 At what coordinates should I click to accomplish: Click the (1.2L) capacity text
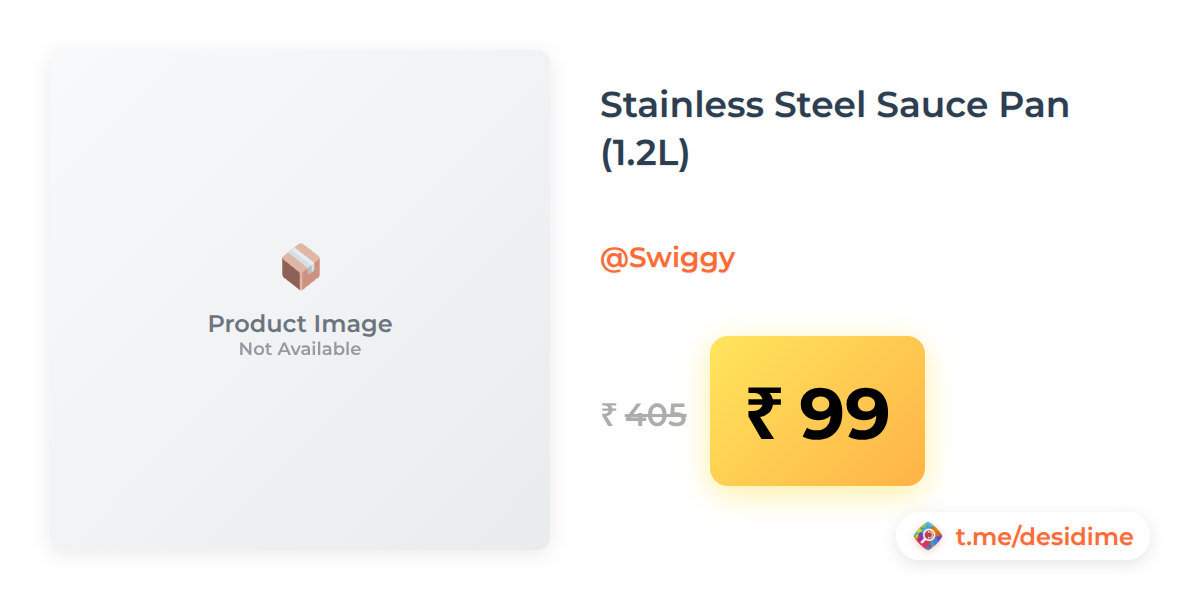(645, 154)
